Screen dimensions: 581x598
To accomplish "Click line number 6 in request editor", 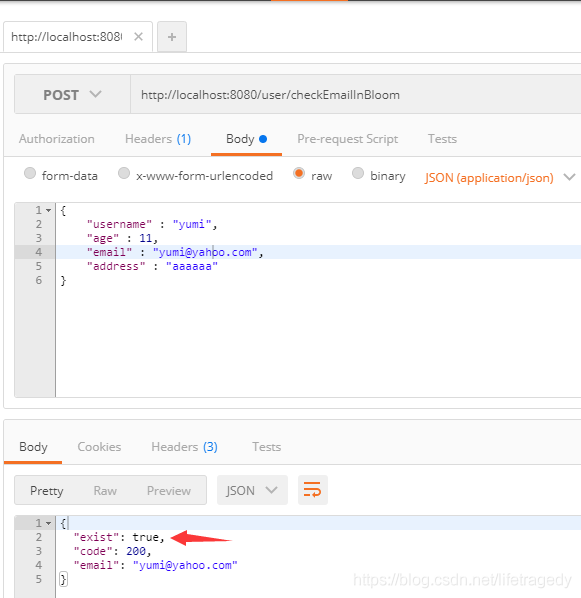I will (39, 280).
